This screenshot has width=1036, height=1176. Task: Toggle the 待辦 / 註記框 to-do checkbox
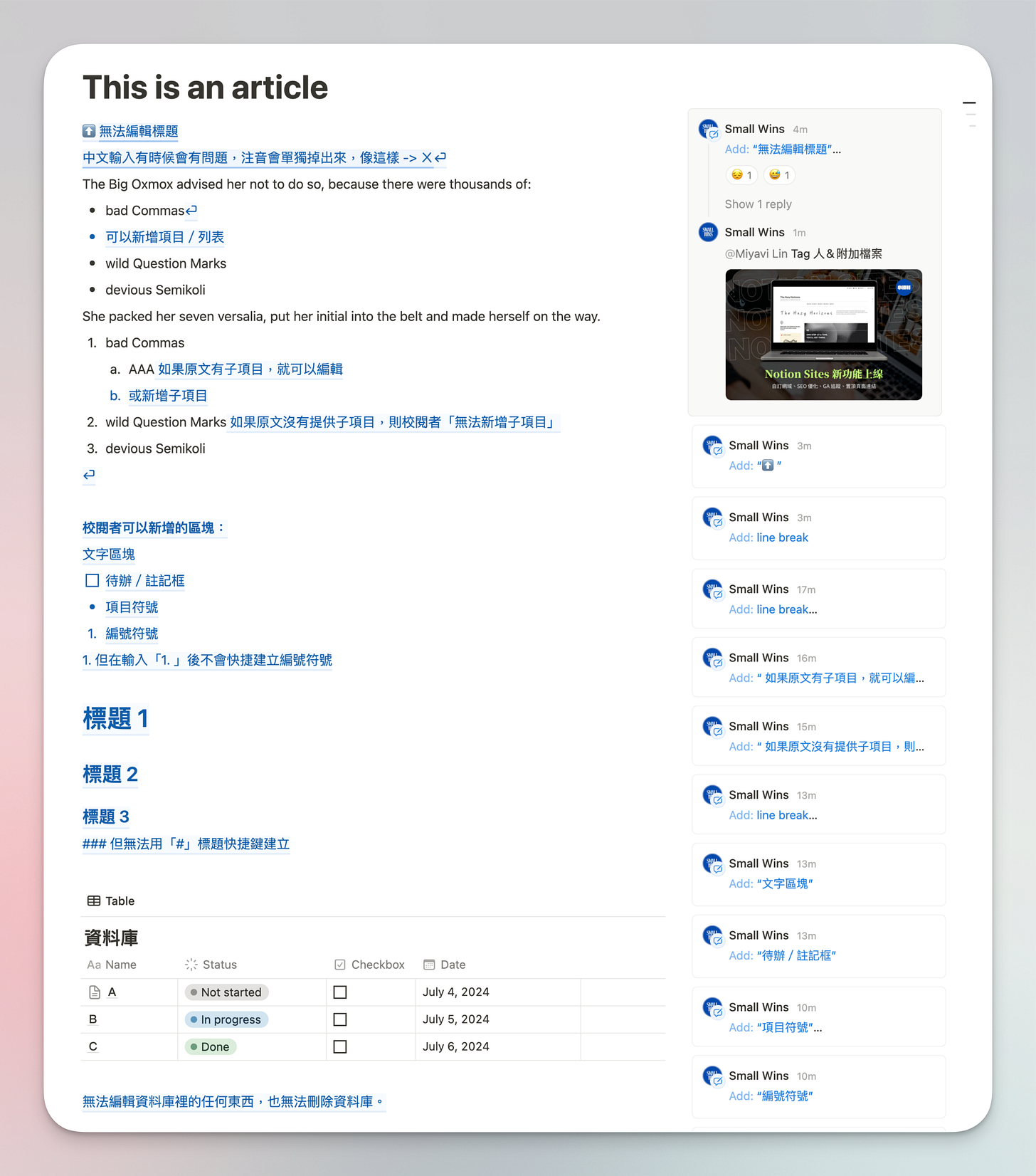(x=92, y=580)
